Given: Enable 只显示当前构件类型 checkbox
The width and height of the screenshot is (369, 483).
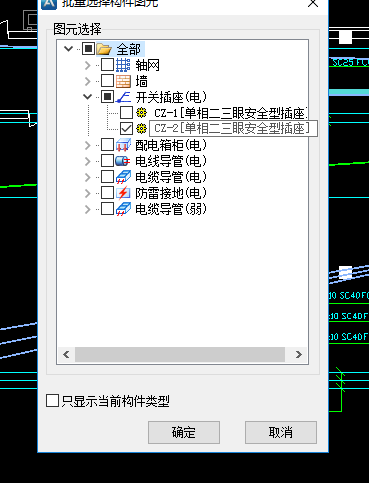Looking at the screenshot, I should [52, 401].
